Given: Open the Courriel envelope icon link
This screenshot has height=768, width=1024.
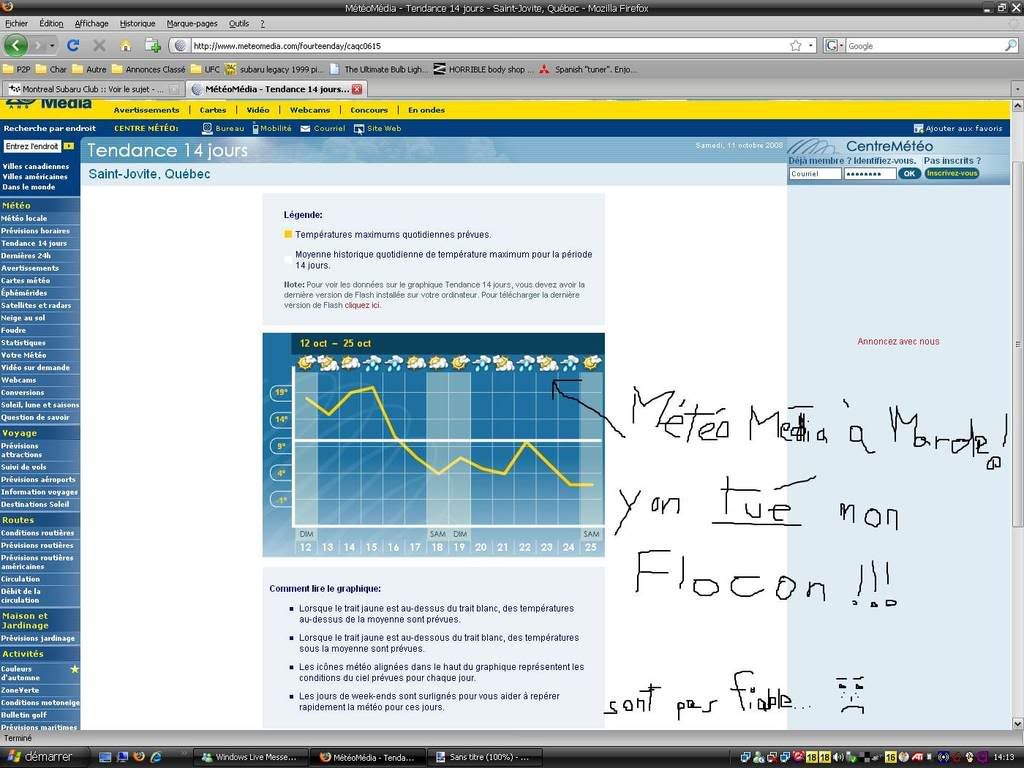Looking at the screenshot, I should (x=305, y=129).
